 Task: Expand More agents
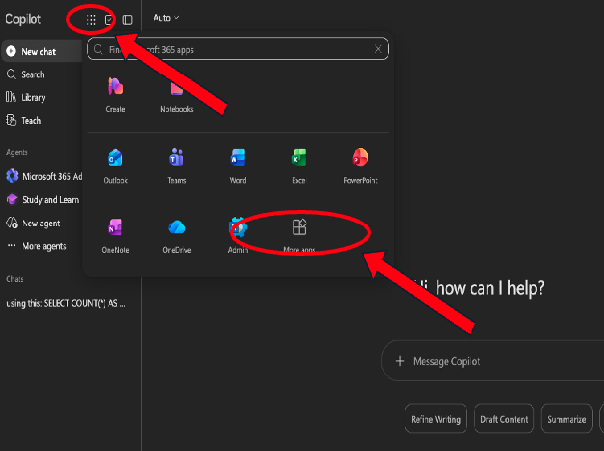pos(37,246)
